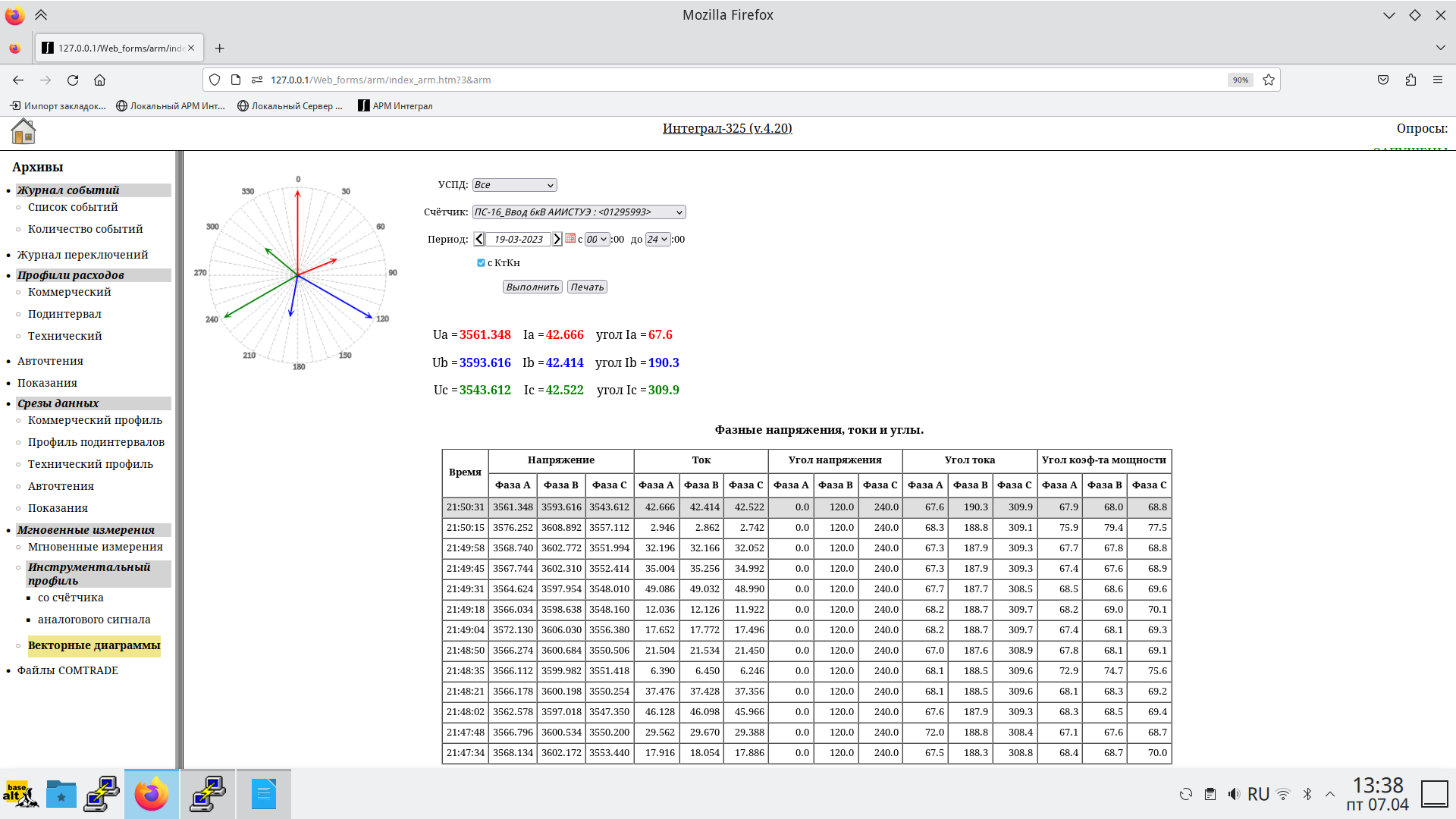Screen dimensions: 1456x819
Task: Open Технический профиль menu item
Action: (x=90, y=464)
